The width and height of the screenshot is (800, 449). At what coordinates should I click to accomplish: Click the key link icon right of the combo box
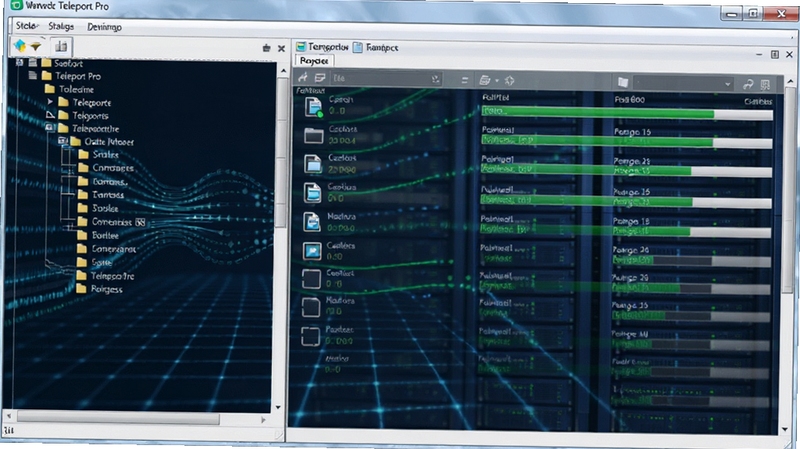coord(748,84)
